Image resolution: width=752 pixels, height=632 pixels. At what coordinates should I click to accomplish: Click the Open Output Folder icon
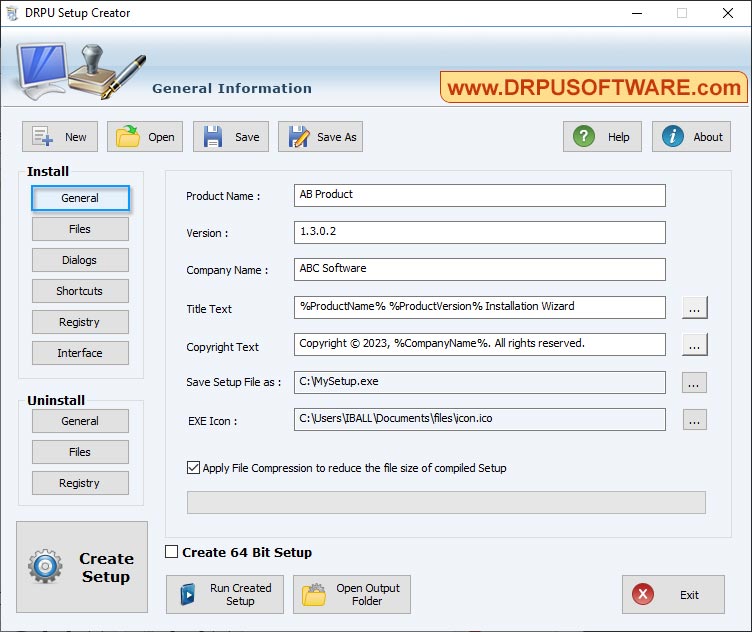314,595
